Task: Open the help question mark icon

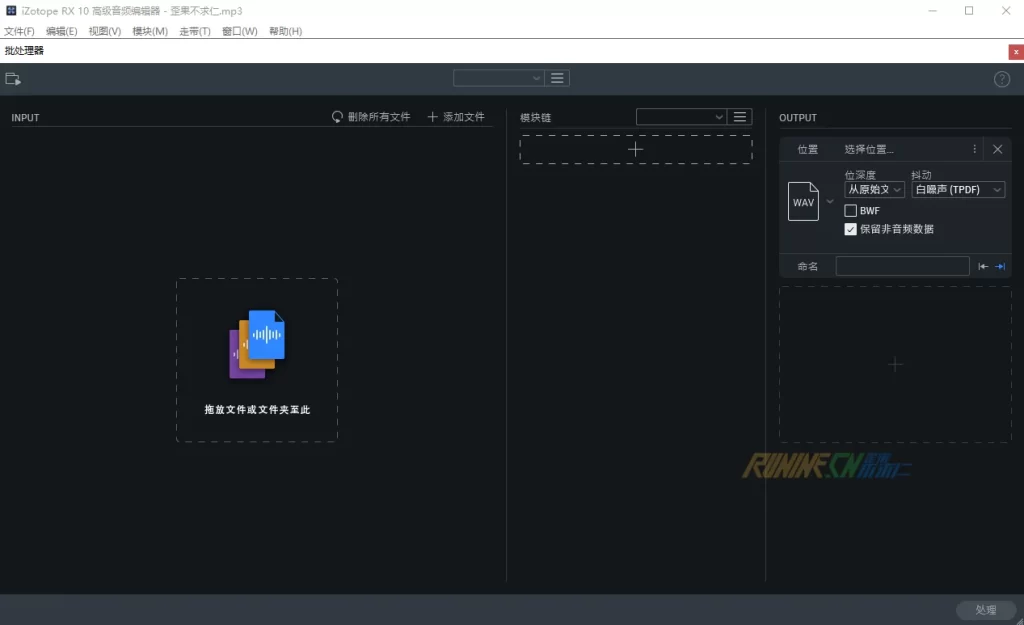Action: 1002,79
